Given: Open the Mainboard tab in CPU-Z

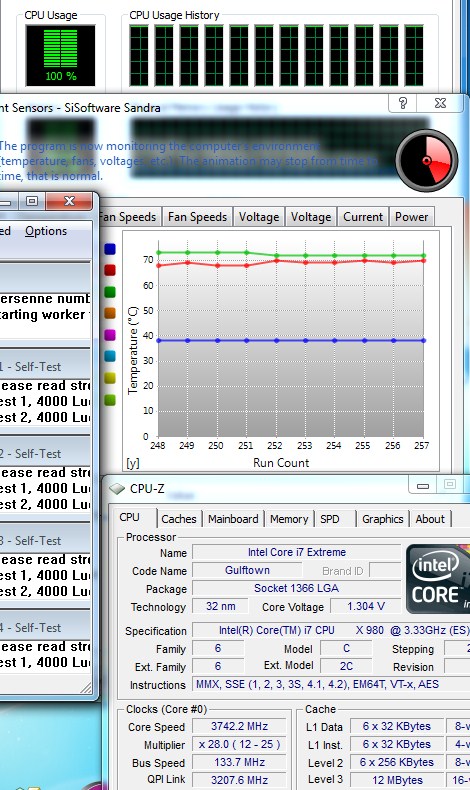Looking at the screenshot, I should (x=233, y=519).
